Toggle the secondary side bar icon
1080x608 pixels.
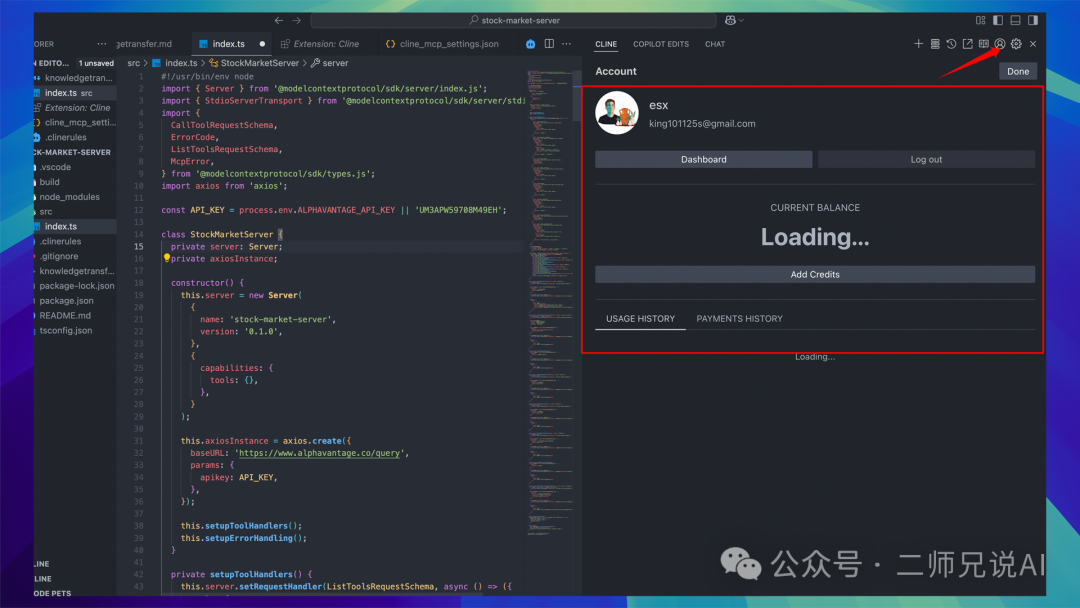pyautogui.click(x=1032, y=20)
